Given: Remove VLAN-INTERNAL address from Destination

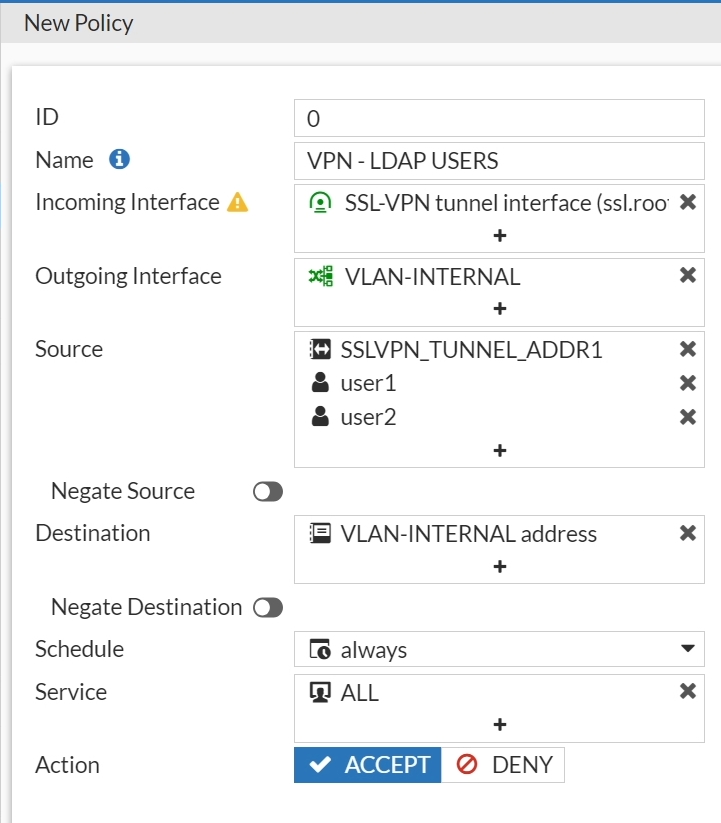Looking at the screenshot, I should pos(687,533).
